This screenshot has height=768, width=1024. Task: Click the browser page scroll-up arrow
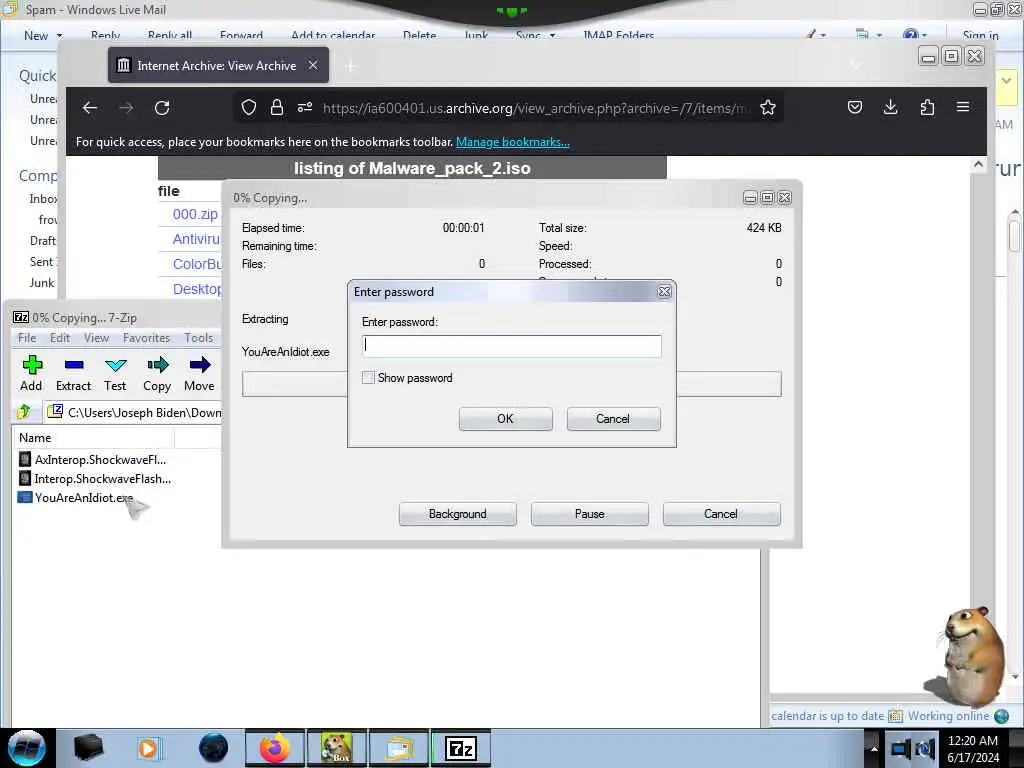click(x=978, y=165)
